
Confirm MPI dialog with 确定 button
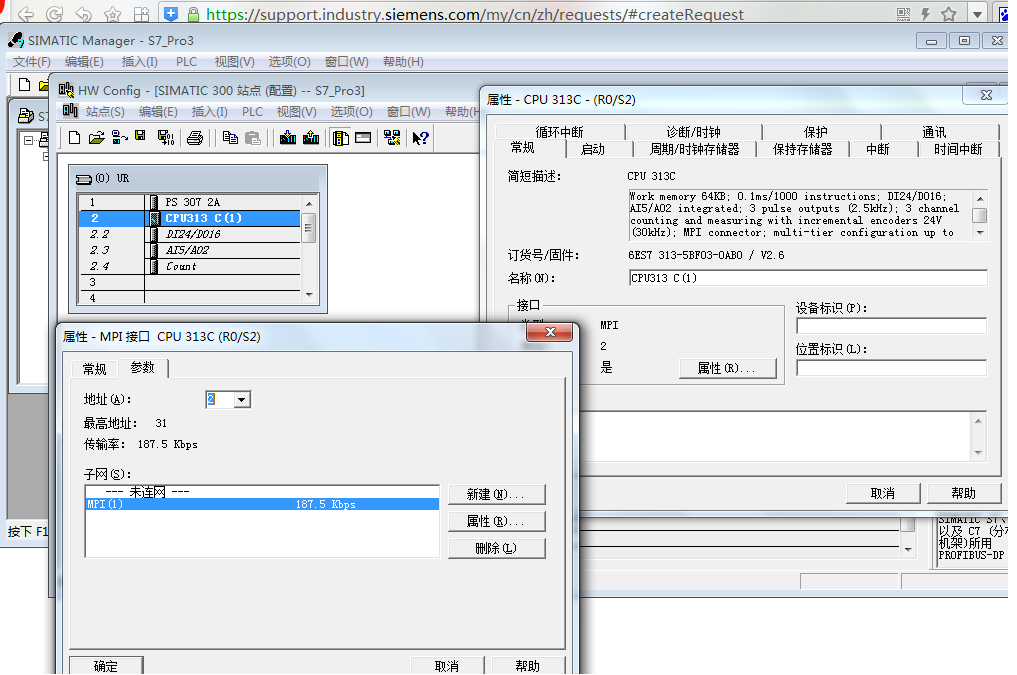[x=106, y=666]
